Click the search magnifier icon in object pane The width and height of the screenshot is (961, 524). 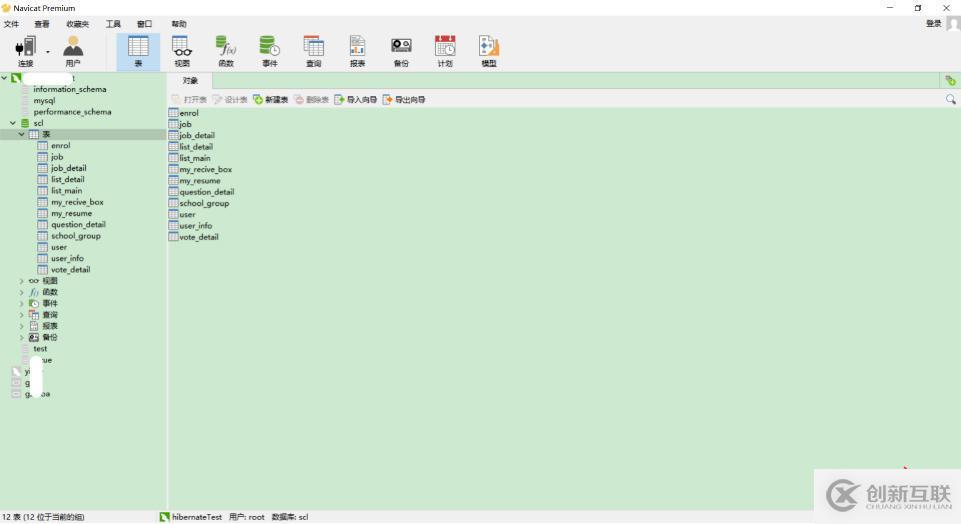coord(951,99)
